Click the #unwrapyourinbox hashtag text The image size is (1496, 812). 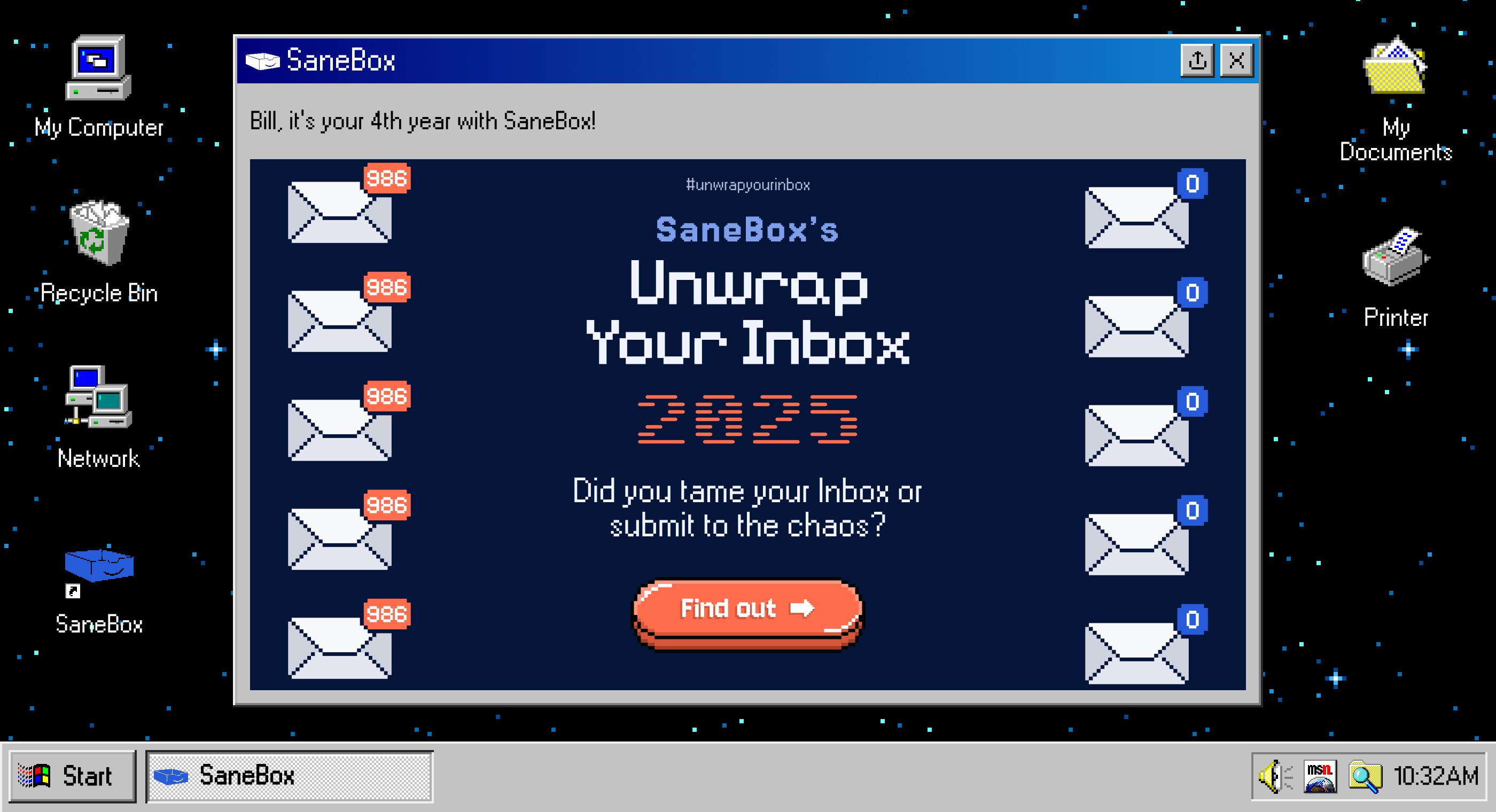pos(747,185)
